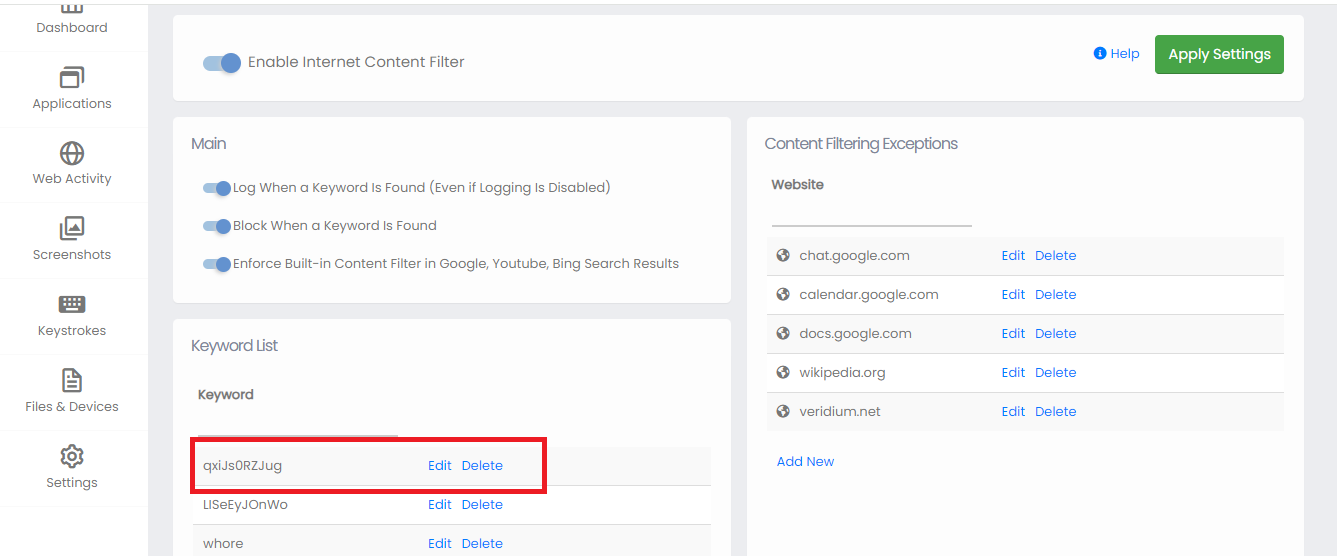Delete keyword whore
This screenshot has width=1337, height=556.
point(482,543)
